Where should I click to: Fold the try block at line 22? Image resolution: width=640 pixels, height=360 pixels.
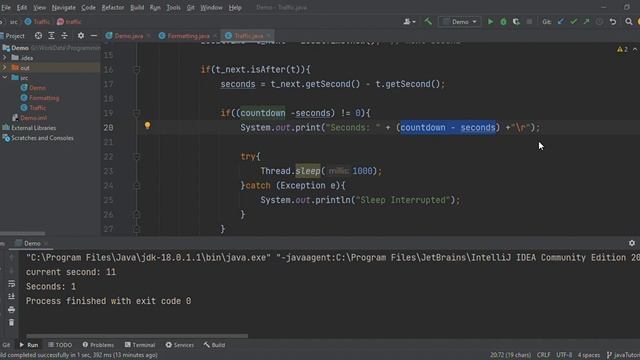(137, 157)
